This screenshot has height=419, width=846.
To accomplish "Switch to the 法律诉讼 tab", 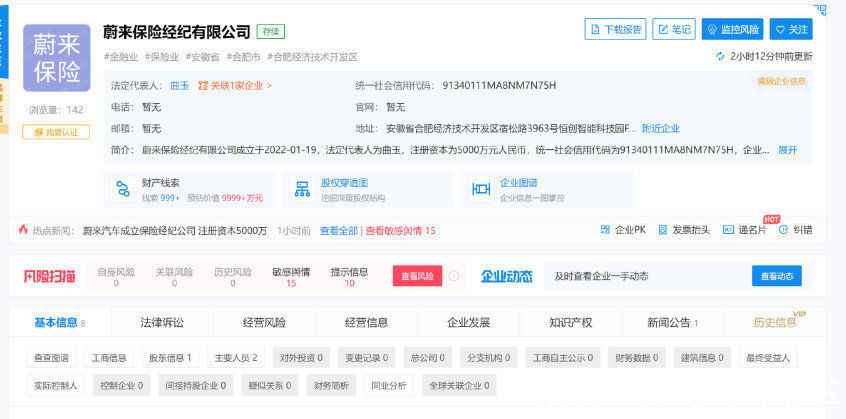I will click(162, 322).
